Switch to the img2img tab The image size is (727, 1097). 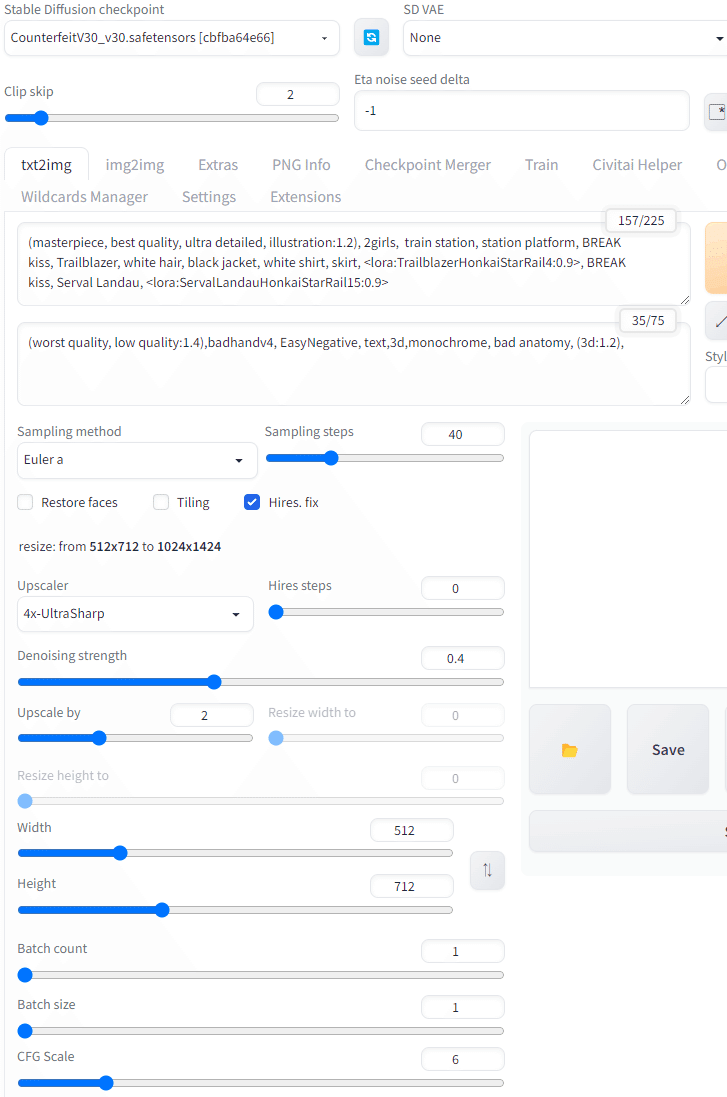click(x=134, y=164)
